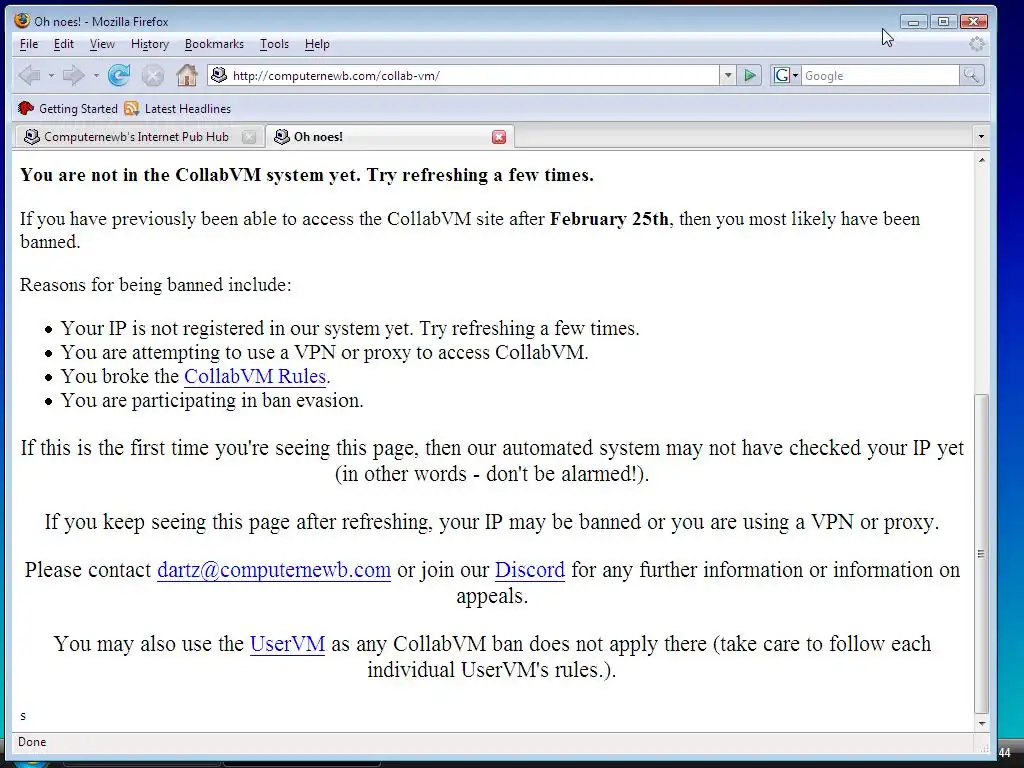Close the Computernewb's Internet Pub Hub tab
The width and height of the screenshot is (1024, 768).
(249, 136)
